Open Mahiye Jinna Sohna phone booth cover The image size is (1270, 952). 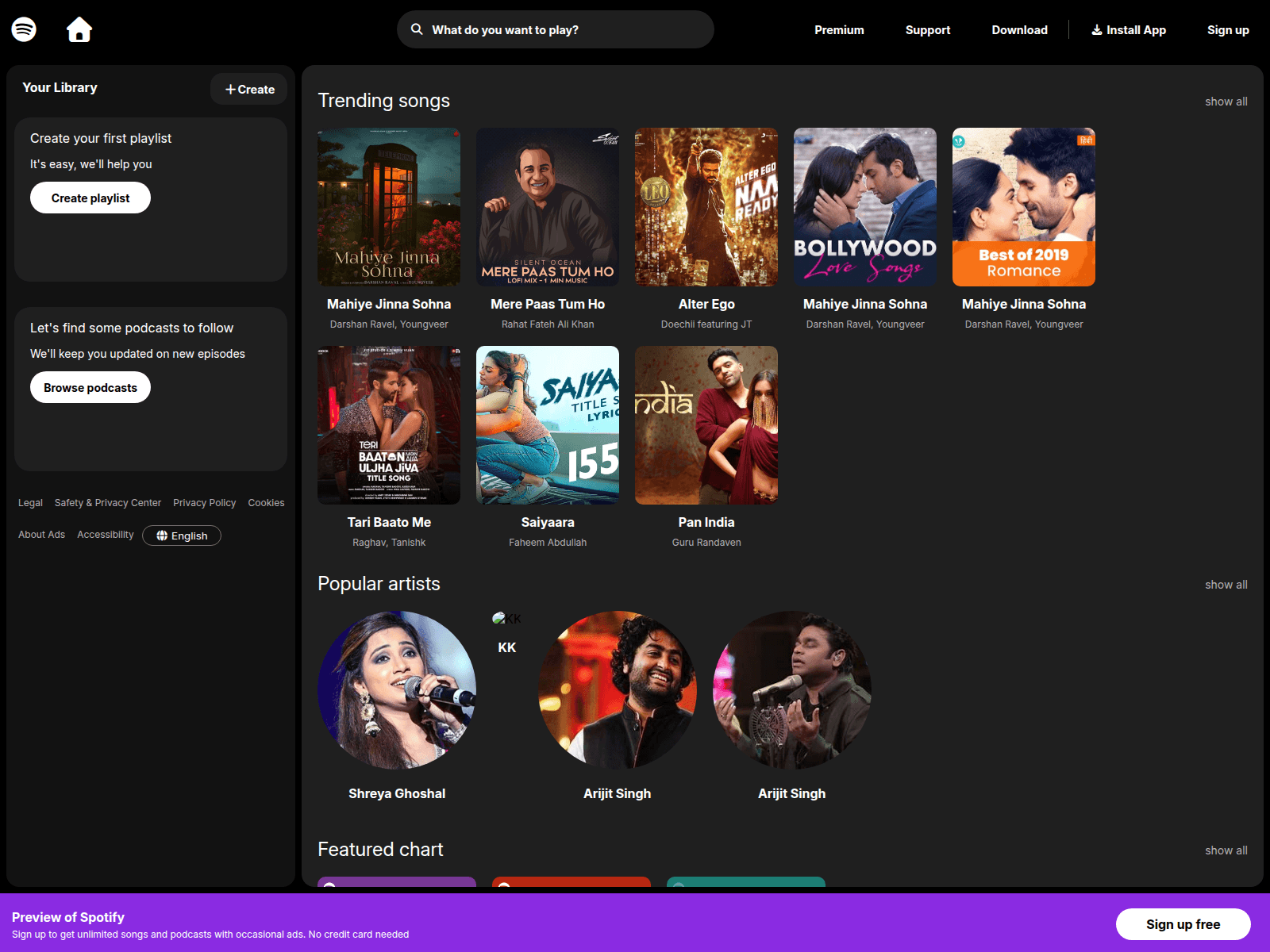click(389, 207)
